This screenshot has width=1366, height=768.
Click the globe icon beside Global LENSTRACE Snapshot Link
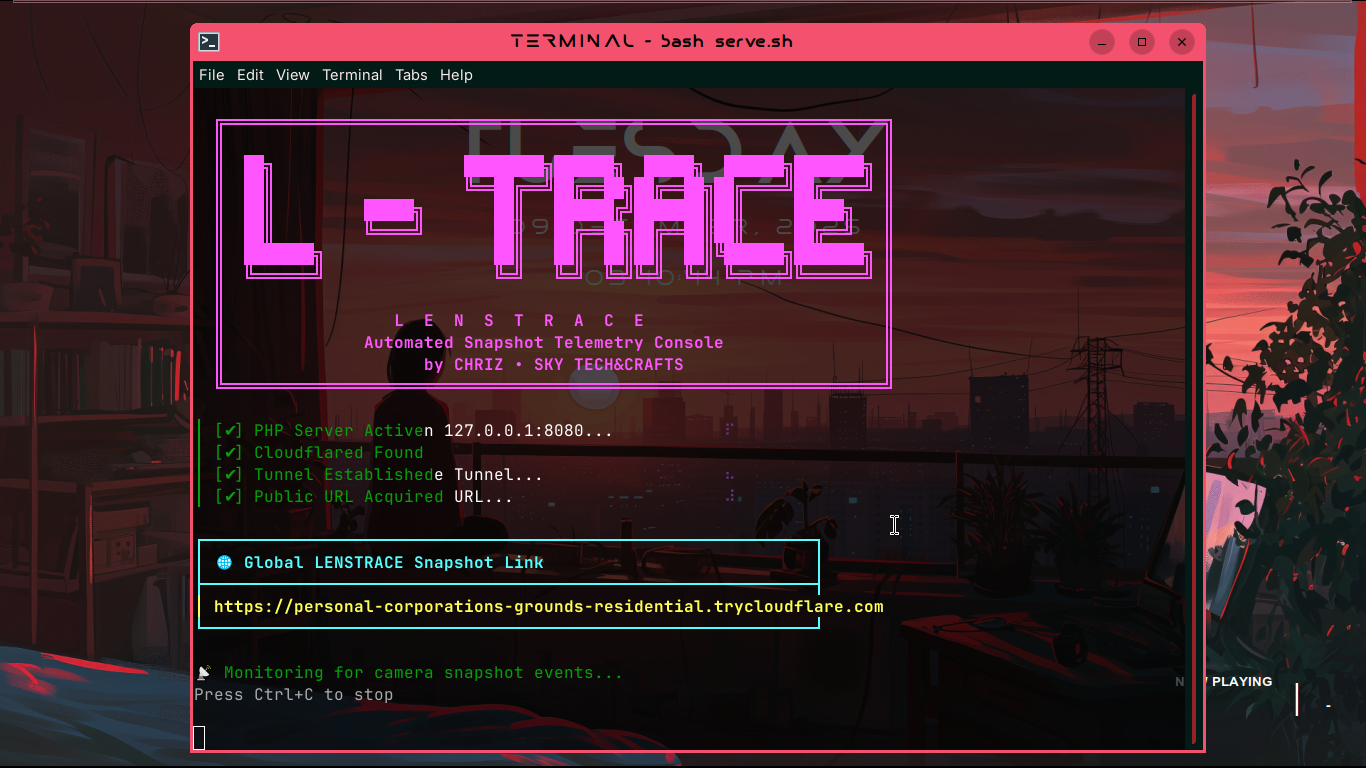[x=224, y=563]
